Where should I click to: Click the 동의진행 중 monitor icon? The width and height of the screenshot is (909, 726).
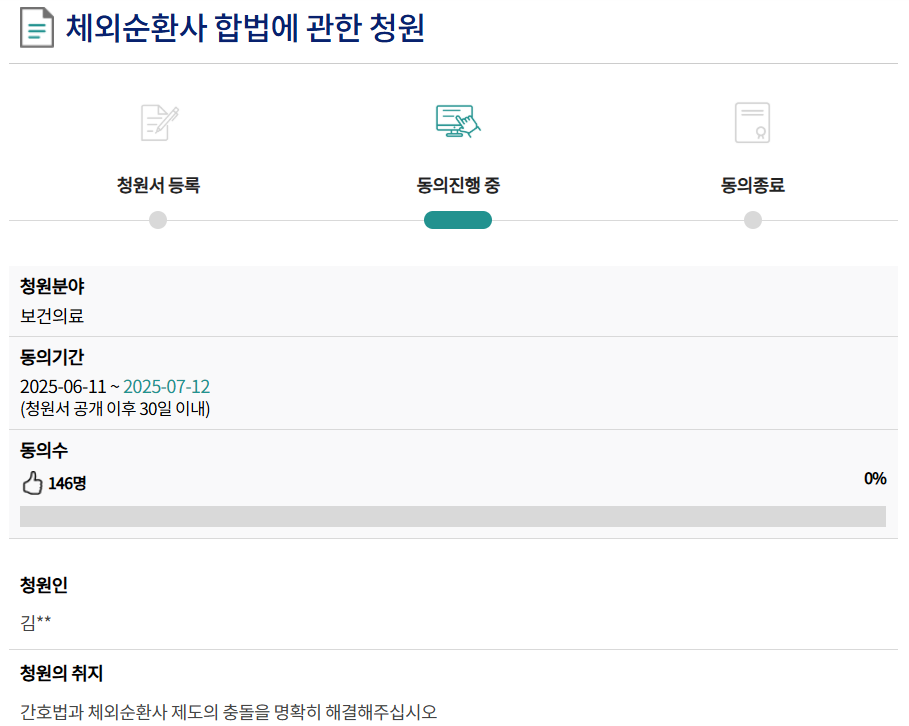(455, 119)
